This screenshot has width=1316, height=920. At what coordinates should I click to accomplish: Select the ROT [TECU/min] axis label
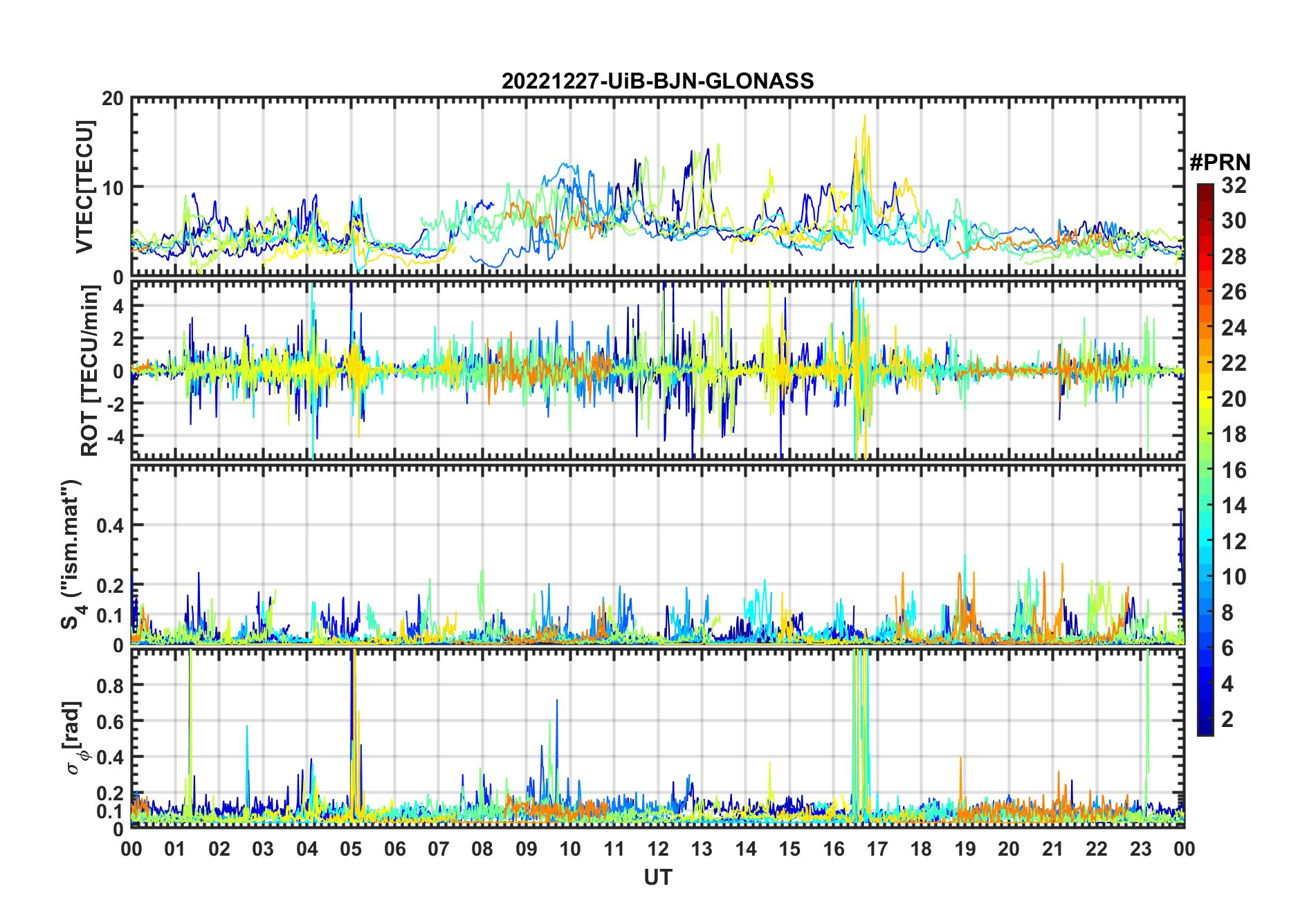click(89, 371)
